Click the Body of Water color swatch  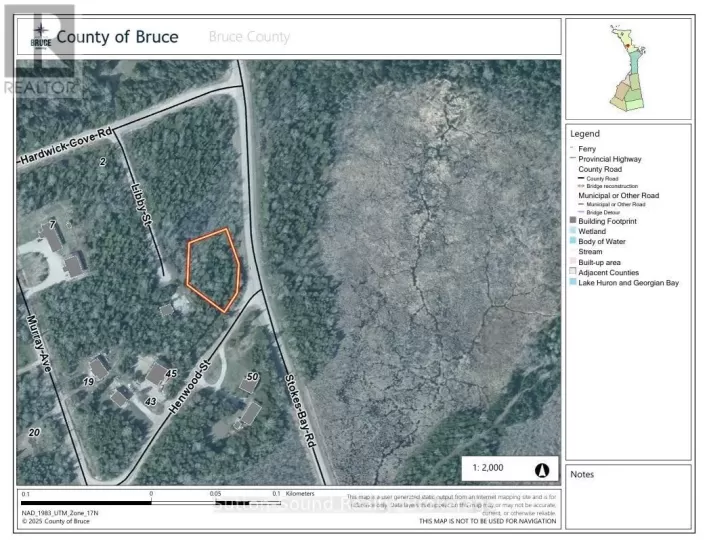pyautogui.click(x=573, y=241)
